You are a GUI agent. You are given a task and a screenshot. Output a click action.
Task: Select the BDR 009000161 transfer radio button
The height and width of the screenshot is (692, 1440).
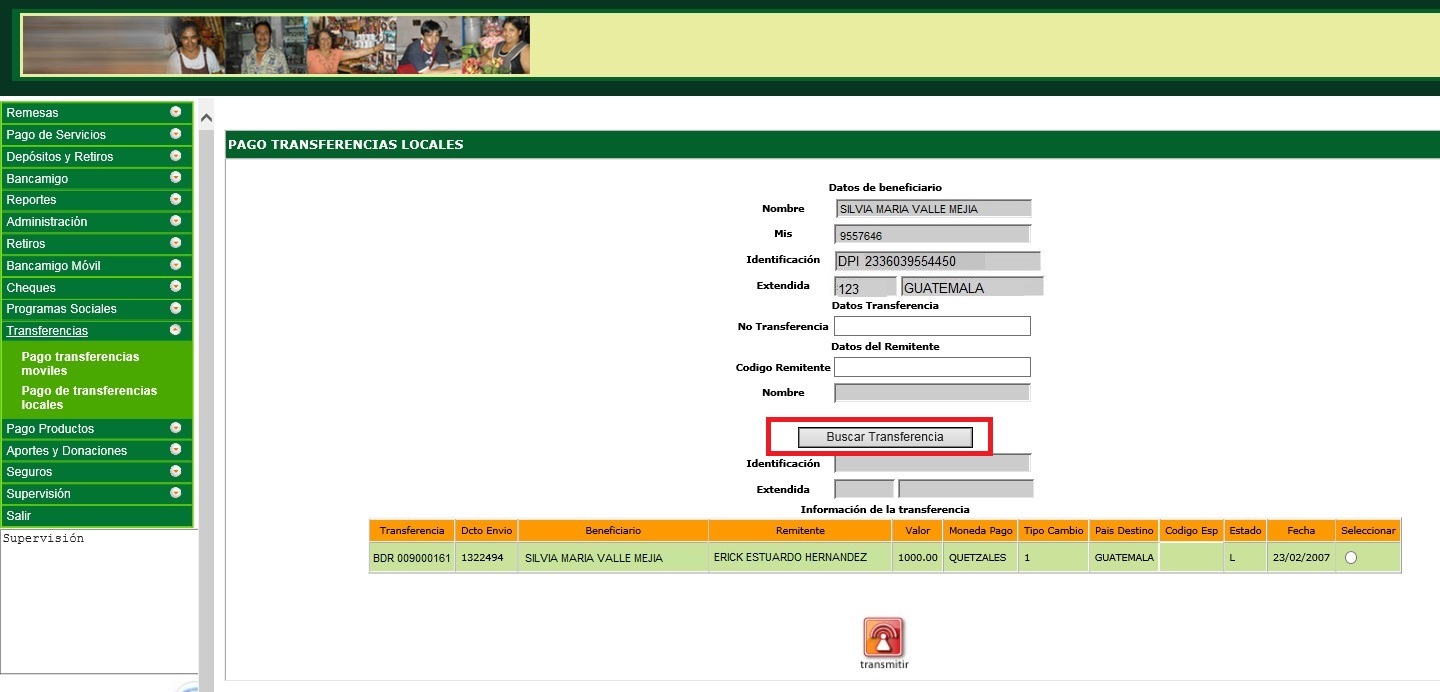tap(1351, 558)
